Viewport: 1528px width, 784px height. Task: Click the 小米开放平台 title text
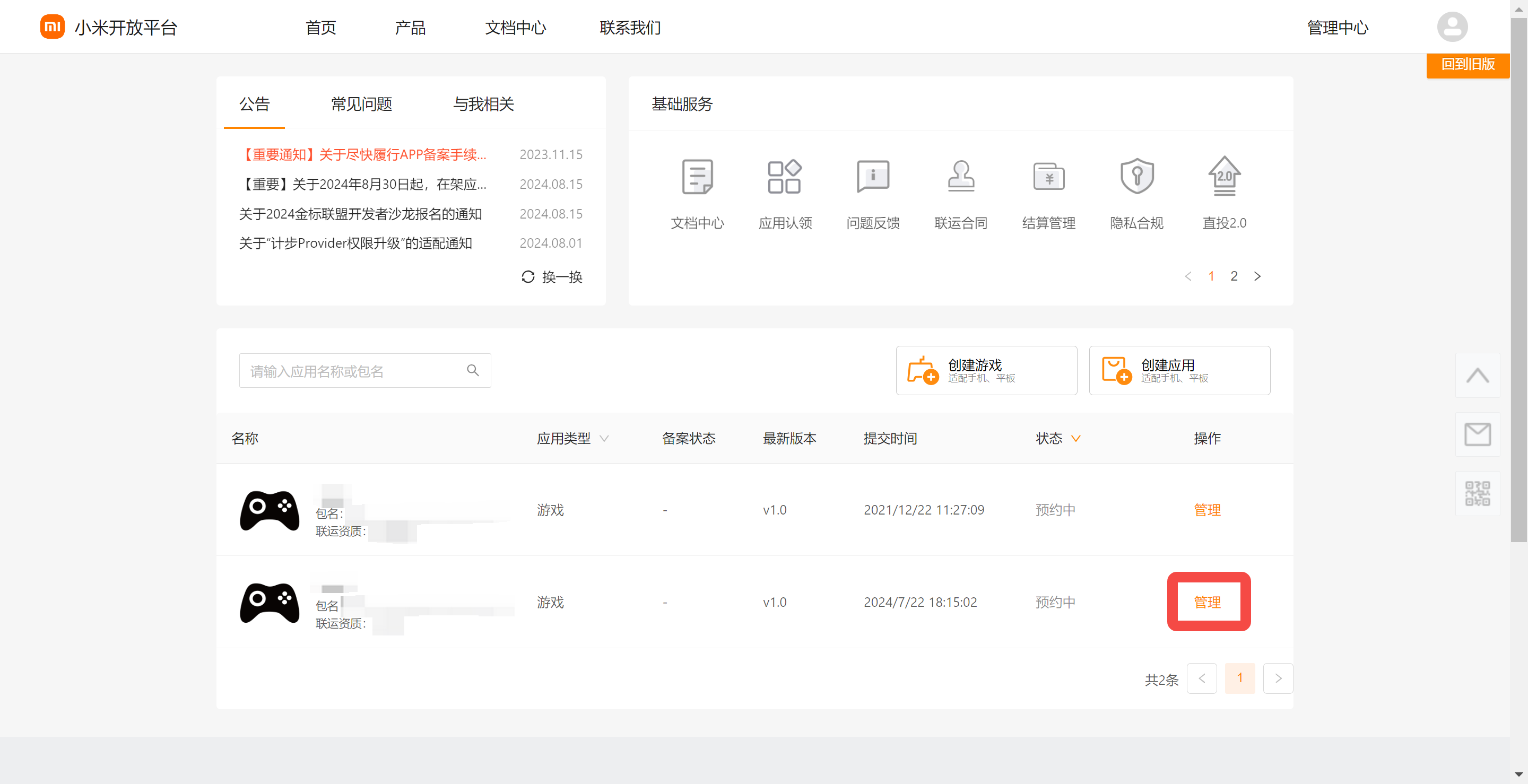click(126, 27)
